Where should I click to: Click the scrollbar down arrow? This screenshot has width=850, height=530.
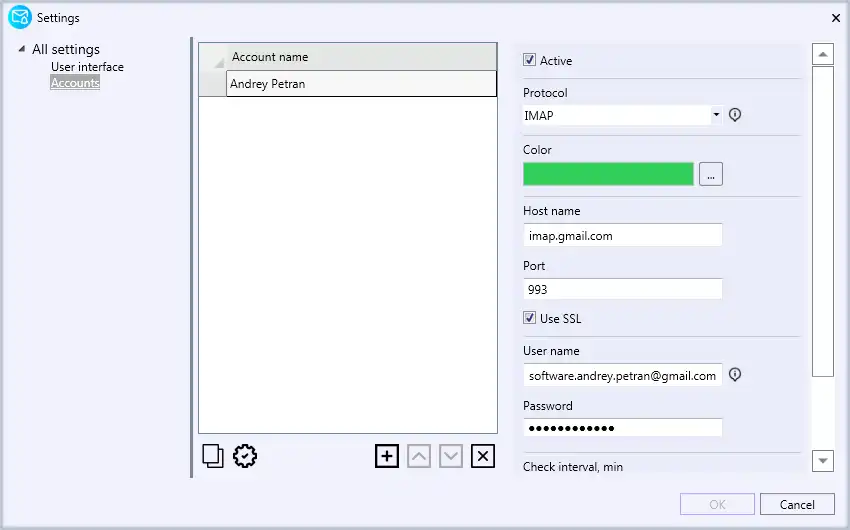click(x=822, y=461)
